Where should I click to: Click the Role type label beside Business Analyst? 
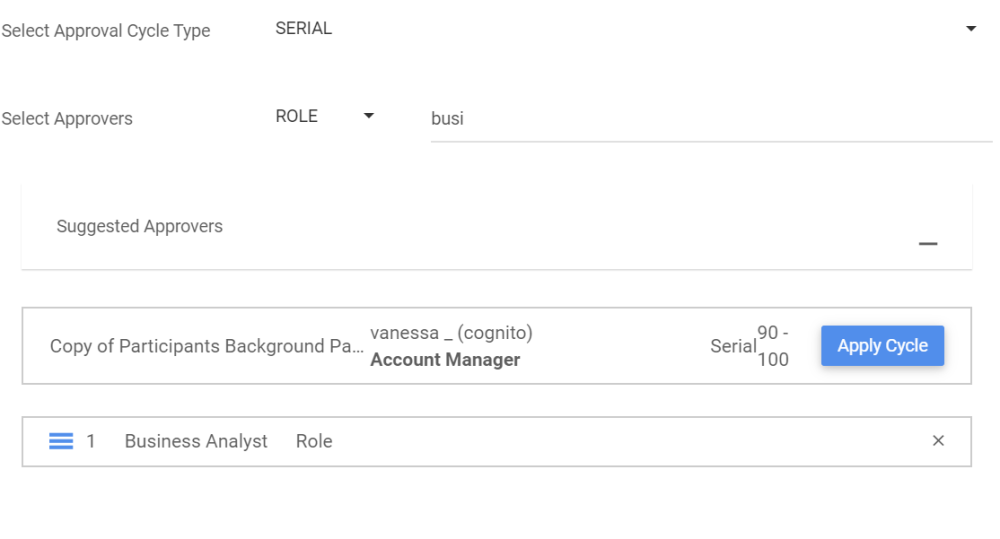(314, 442)
